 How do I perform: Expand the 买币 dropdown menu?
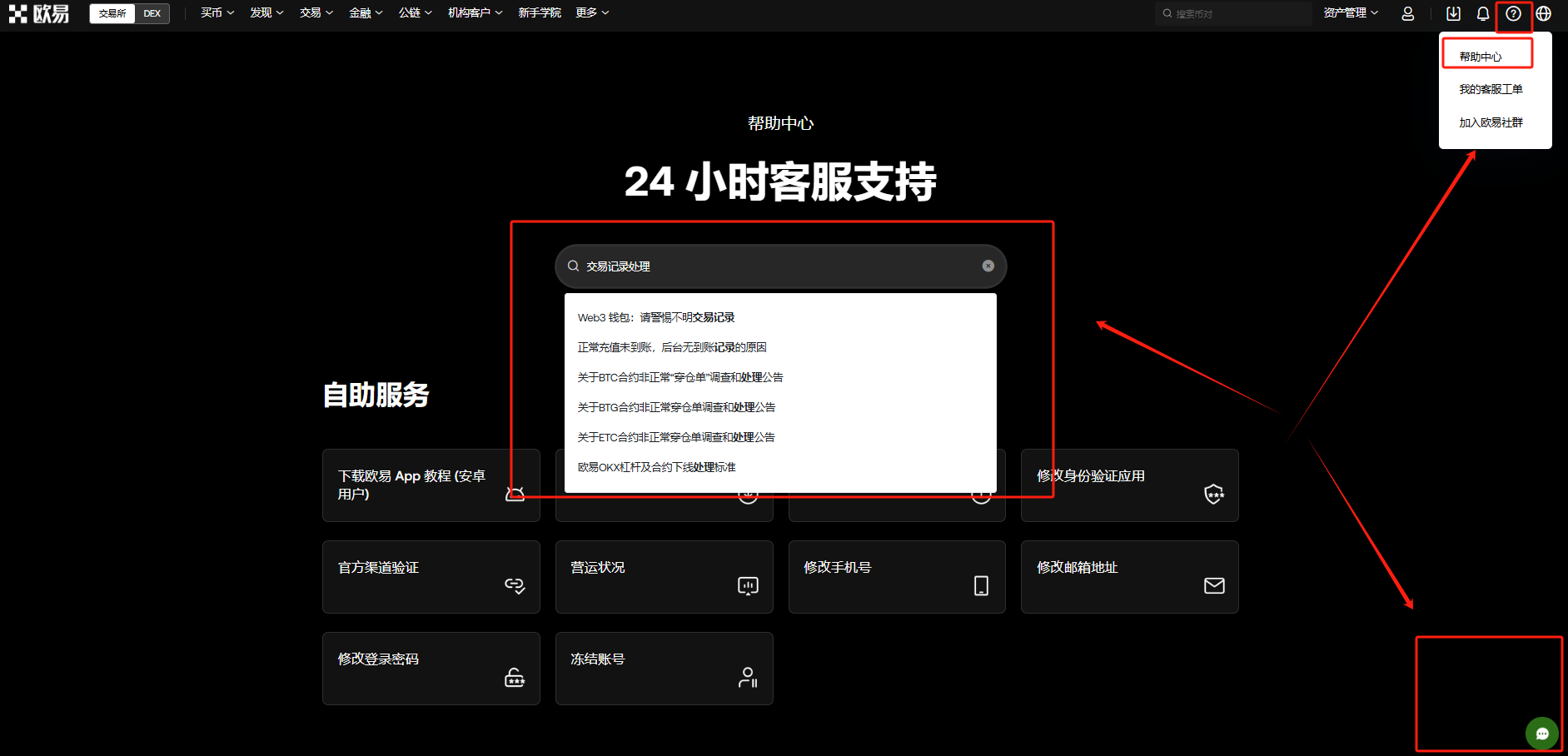[217, 12]
